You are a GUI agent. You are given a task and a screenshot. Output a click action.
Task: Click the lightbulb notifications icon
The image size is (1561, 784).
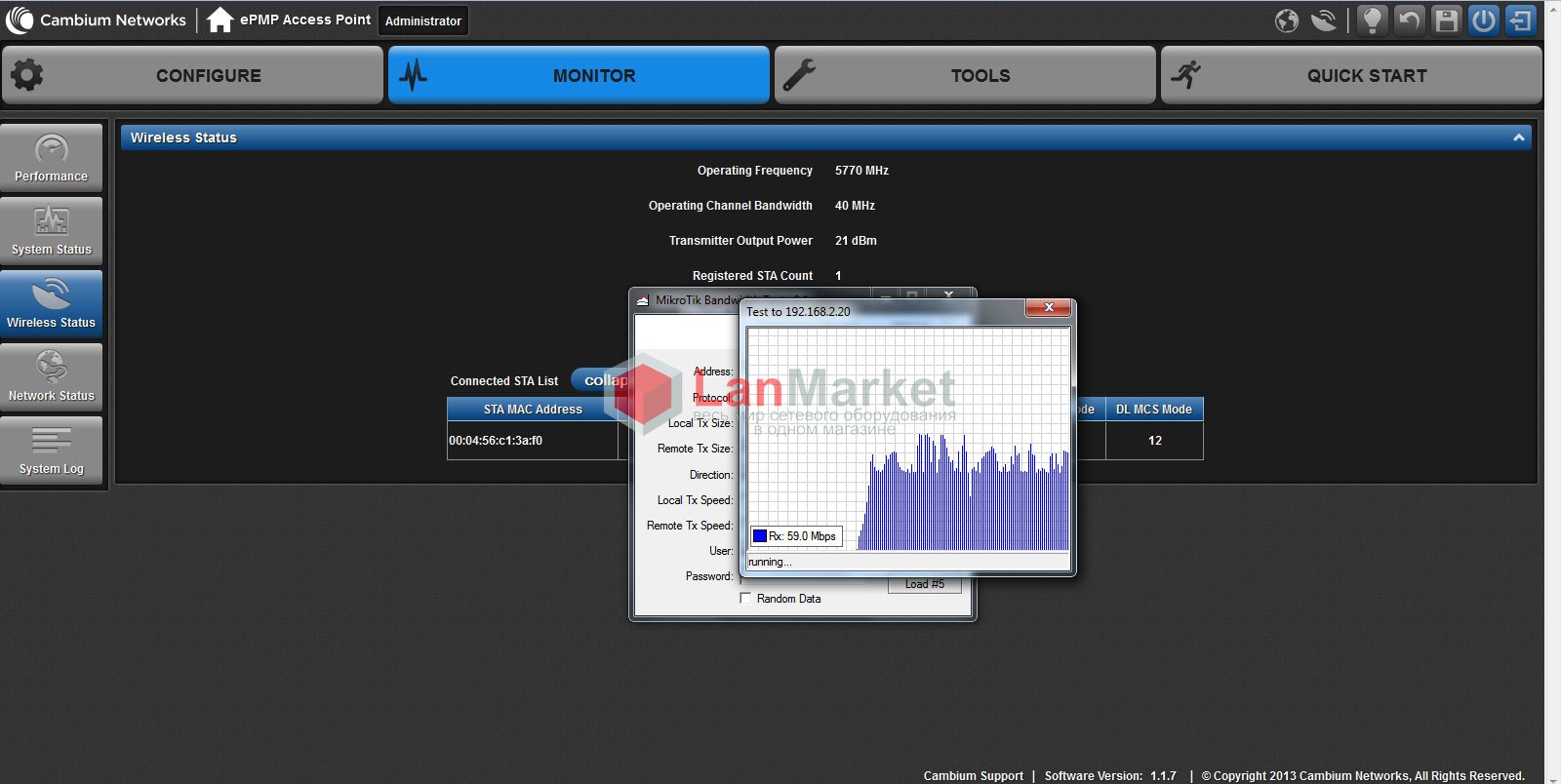(1372, 20)
